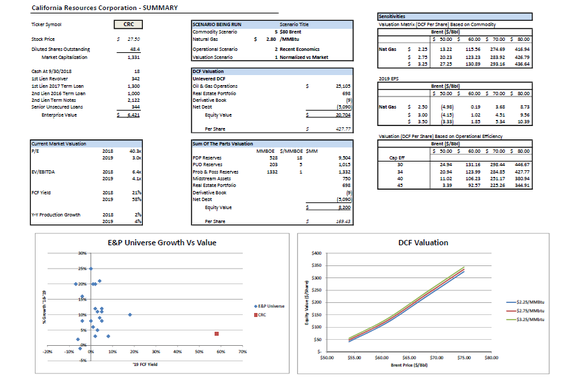
Task: Click the 'Y-Y Production Growth' label
Action: pos(56,215)
